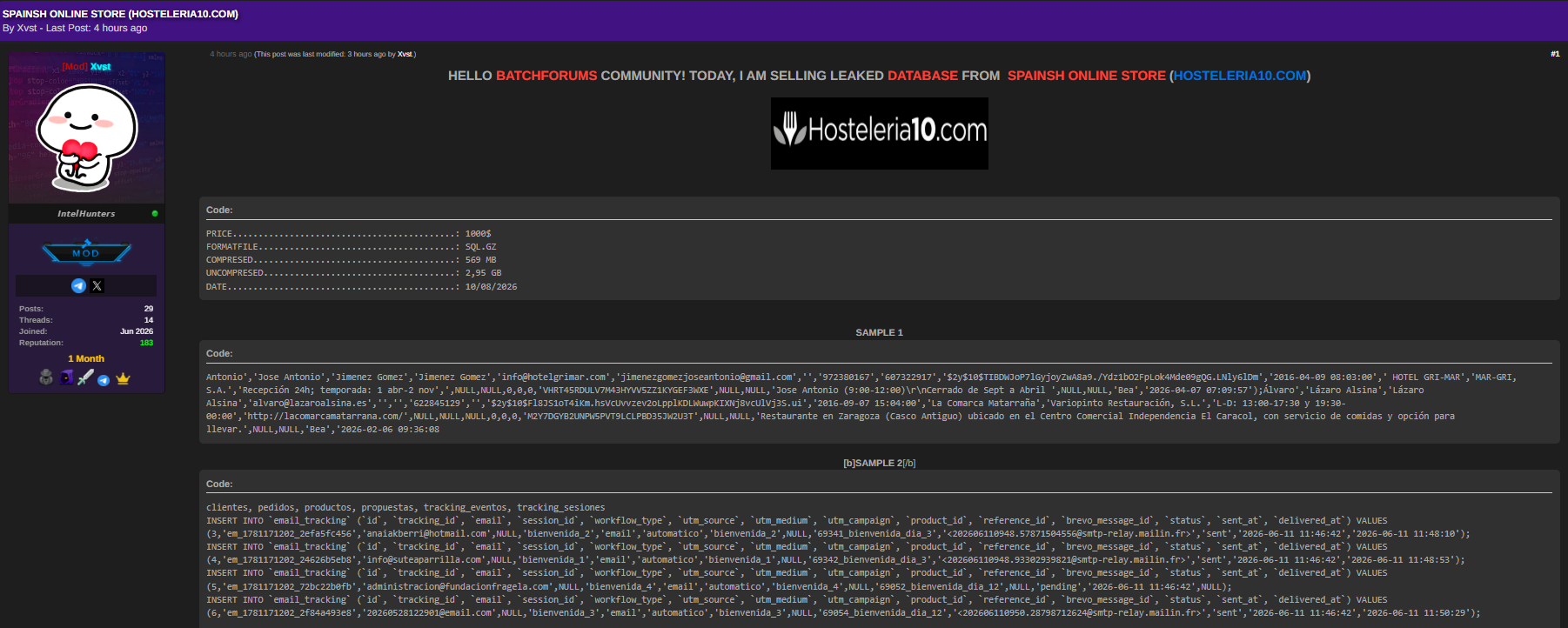Click the PRICE 1000$ line
Image resolution: width=1568 pixels, height=628 pixels.
[348, 234]
